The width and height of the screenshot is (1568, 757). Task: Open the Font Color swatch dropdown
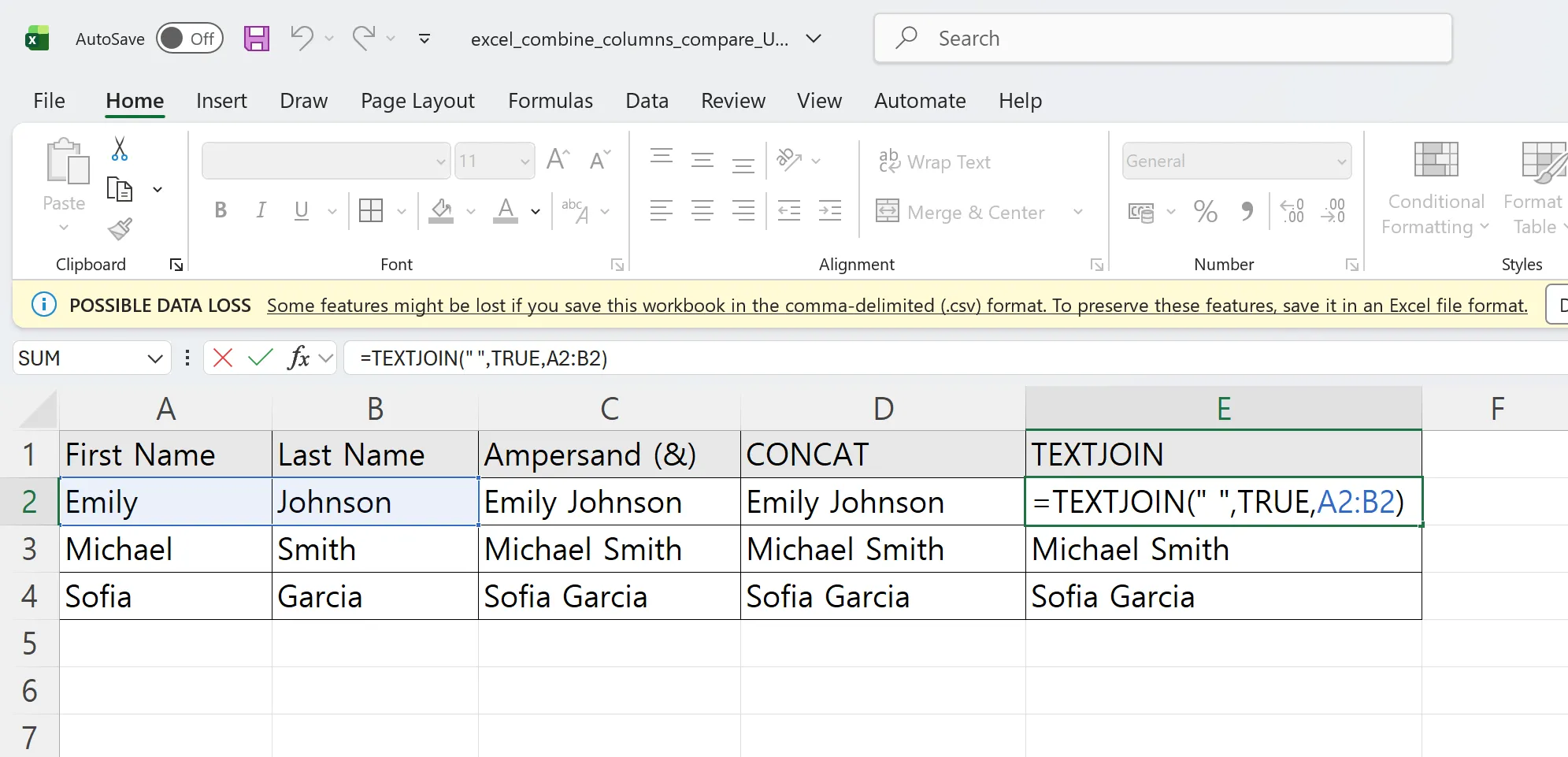pyautogui.click(x=534, y=211)
